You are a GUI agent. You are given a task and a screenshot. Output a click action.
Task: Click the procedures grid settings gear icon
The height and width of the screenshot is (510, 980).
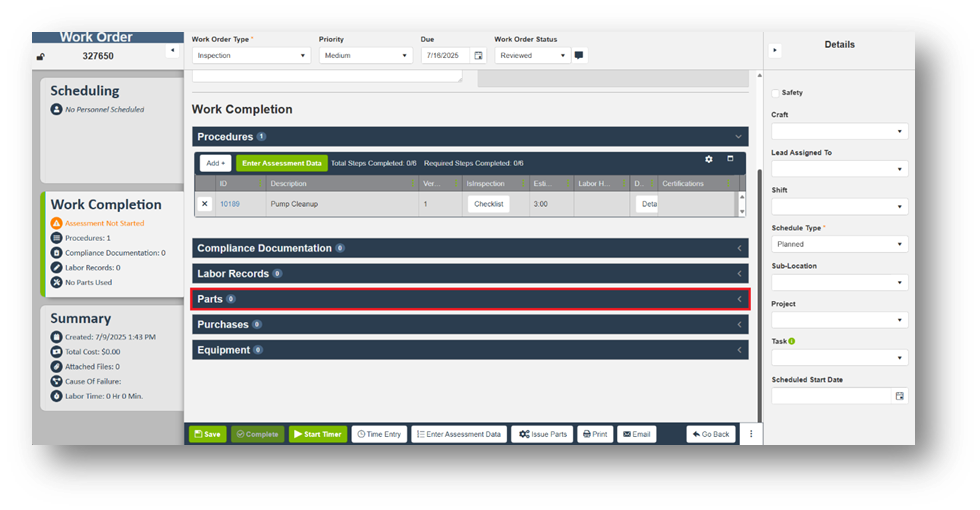(709, 159)
